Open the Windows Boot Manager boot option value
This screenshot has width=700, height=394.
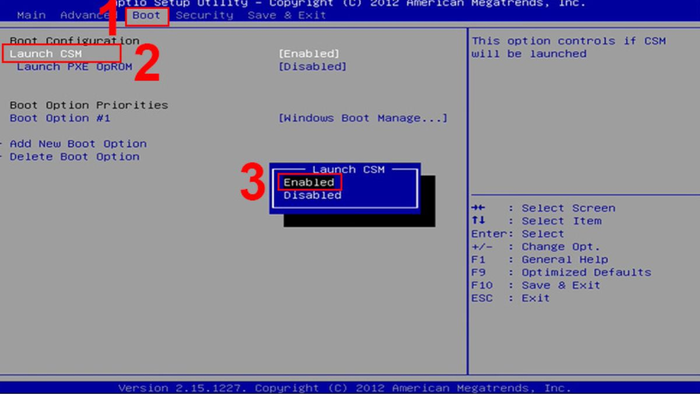(x=363, y=118)
